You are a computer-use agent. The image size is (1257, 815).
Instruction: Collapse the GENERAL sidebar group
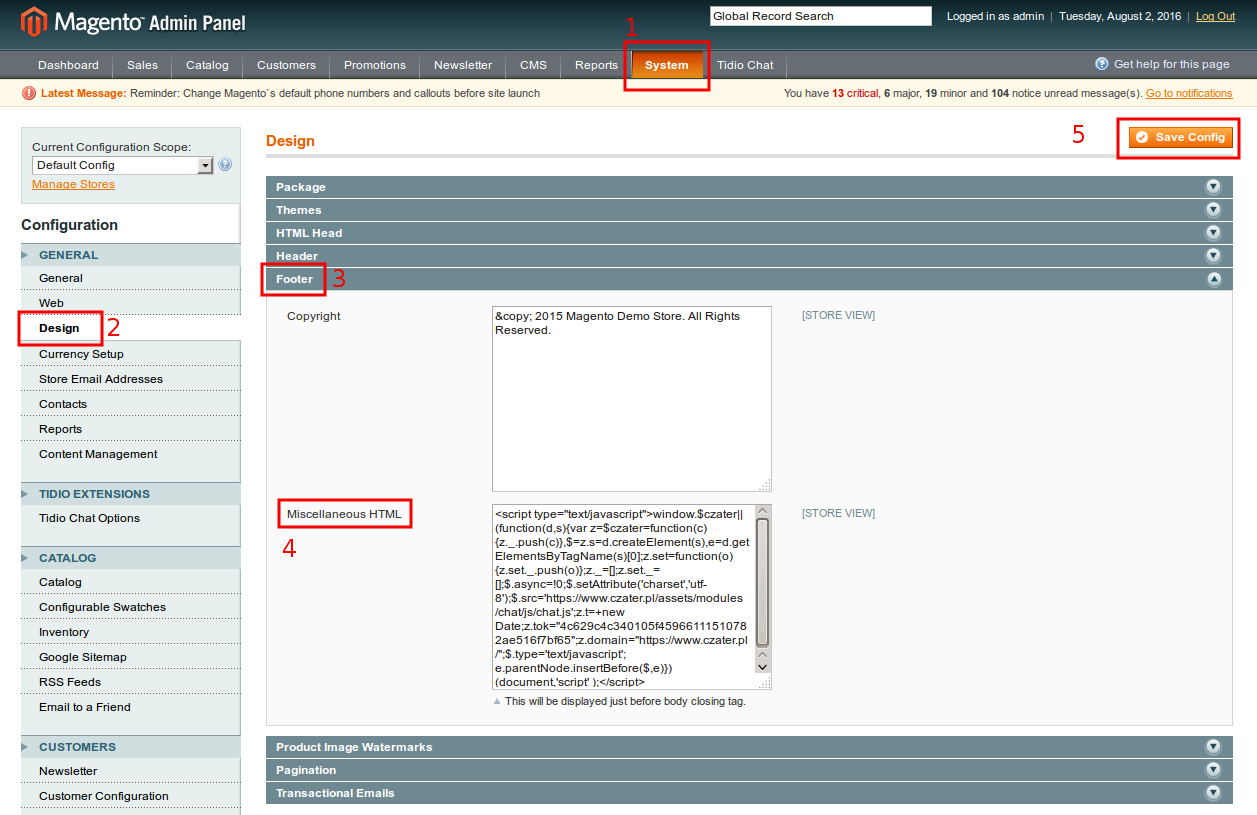130,255
